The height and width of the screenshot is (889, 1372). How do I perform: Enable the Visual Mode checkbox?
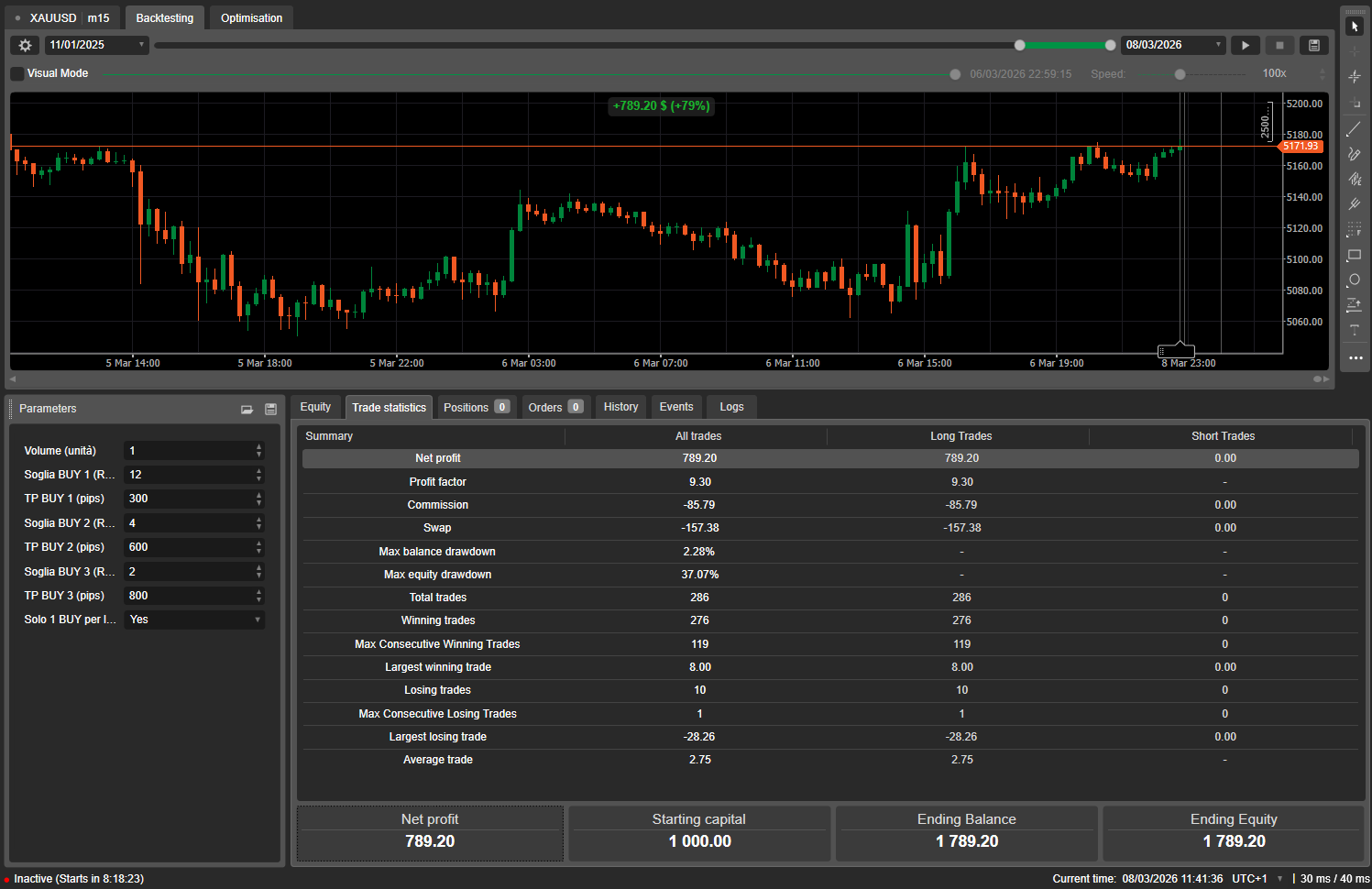click(17, 73)
